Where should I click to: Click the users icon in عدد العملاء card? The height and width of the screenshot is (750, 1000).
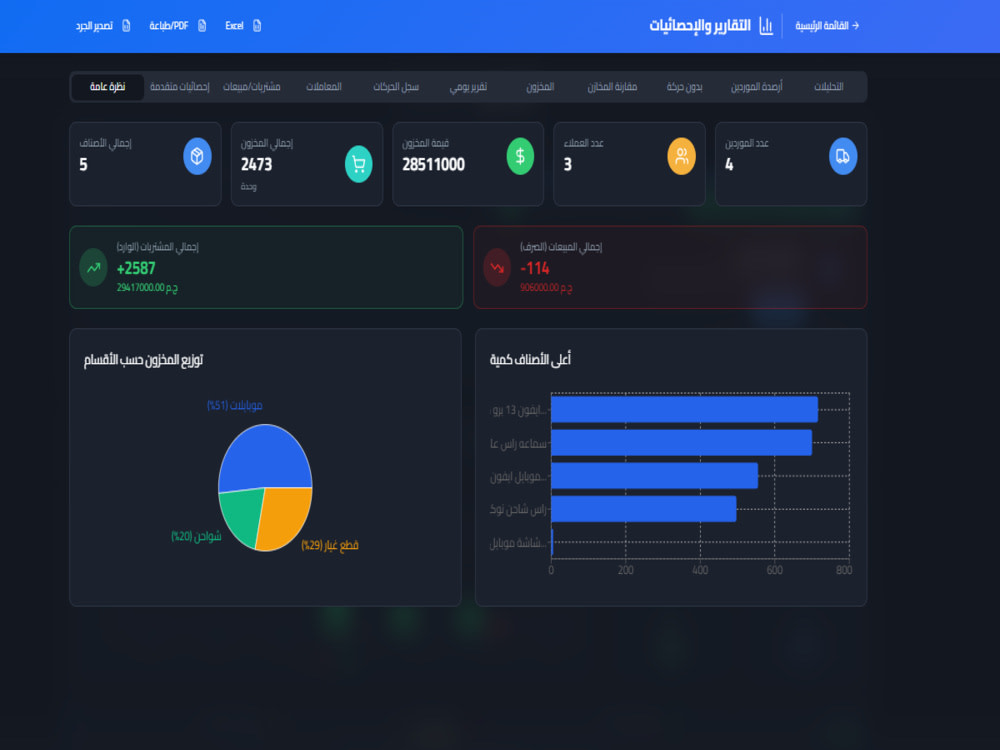(682, 156)
